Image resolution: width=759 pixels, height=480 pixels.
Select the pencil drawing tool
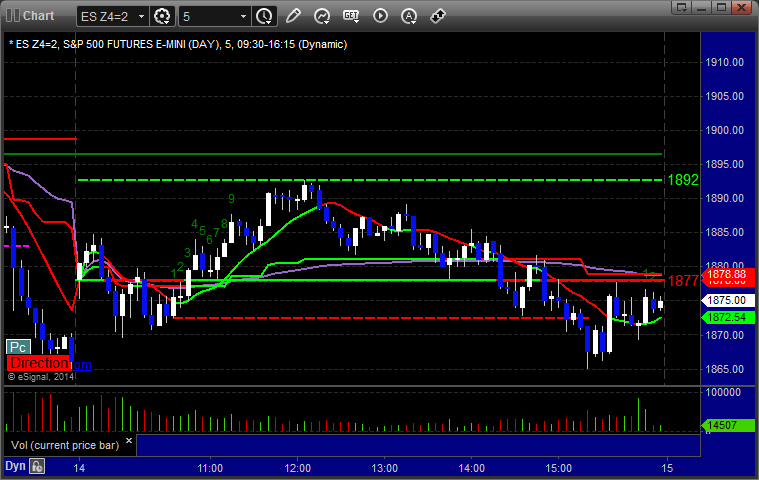293,16
